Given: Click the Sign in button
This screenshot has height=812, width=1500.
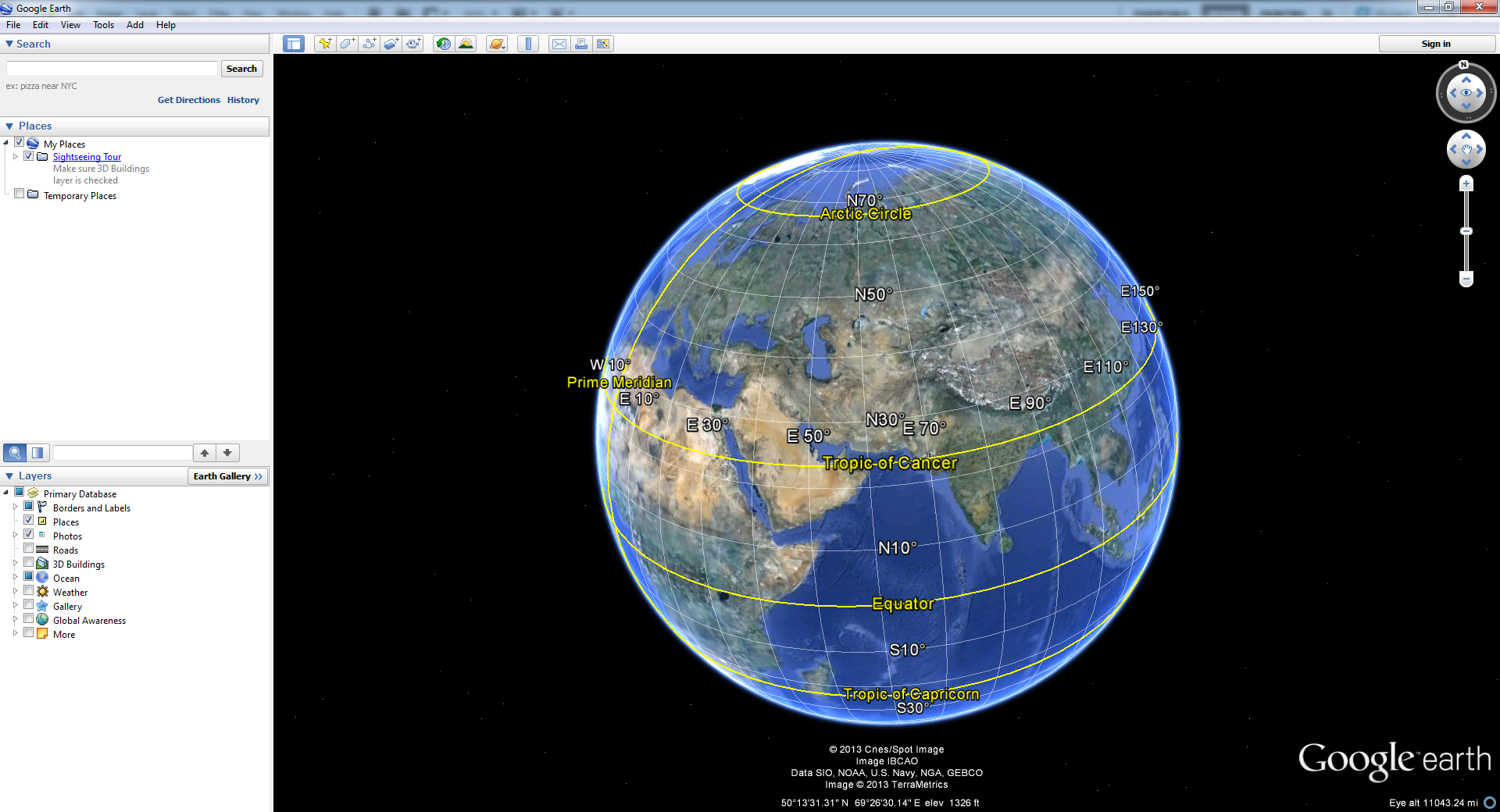Looking at the screenshot, I should coord(1436,44).
